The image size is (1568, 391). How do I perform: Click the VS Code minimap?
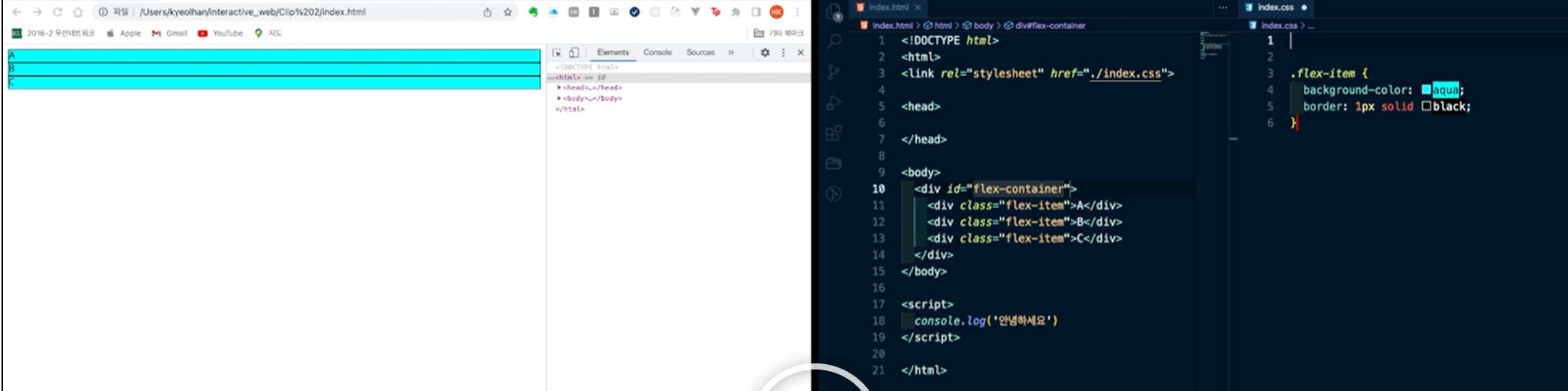click(x=1213, y=46)
